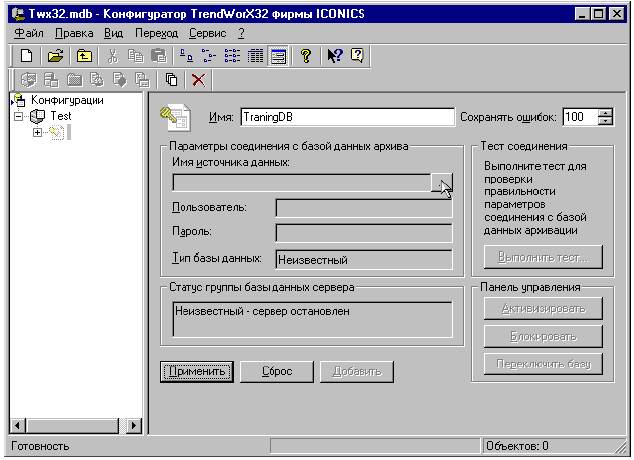The height and width of the screenshot is (460, 634).
Task: Click the Cut scissors icon
Action: click(113, 56)
